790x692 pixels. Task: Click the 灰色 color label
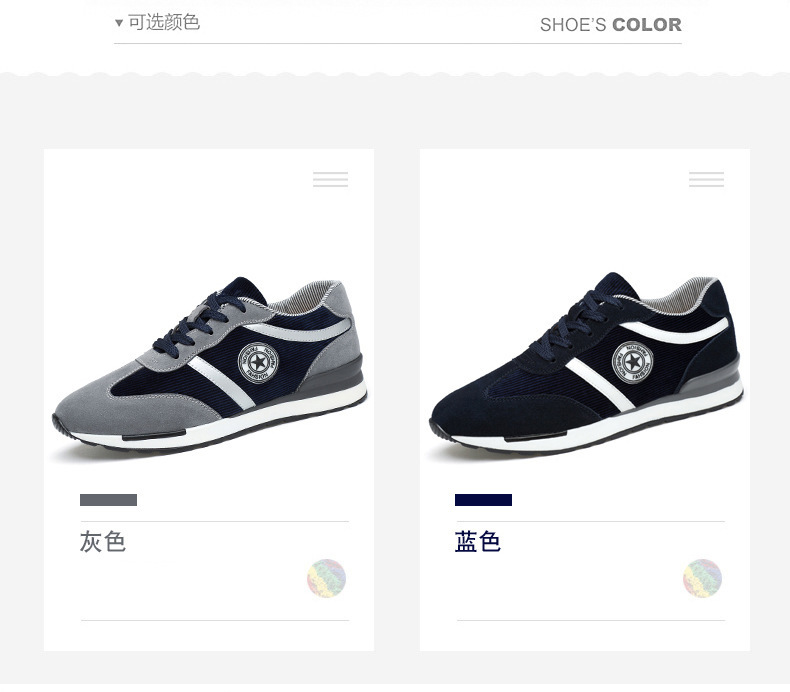click(103, 542)
